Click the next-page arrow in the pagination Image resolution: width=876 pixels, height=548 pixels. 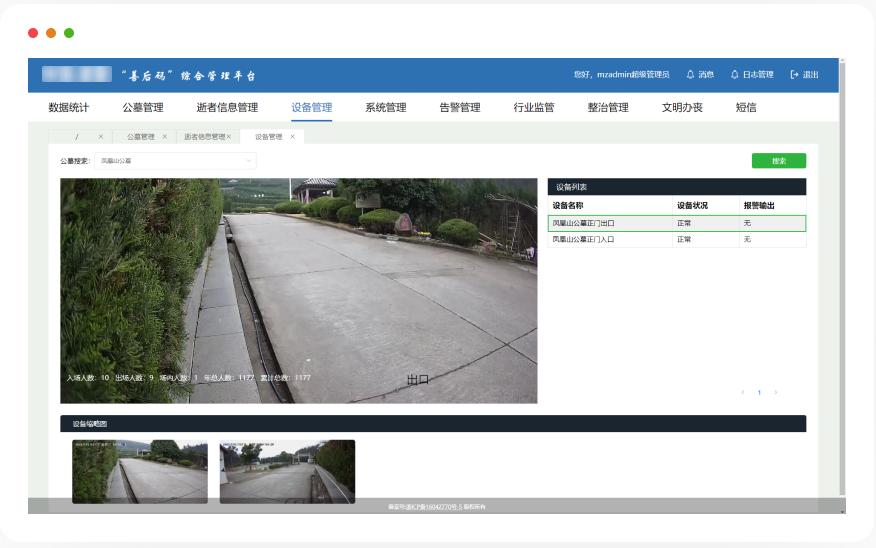coord(775,393)
